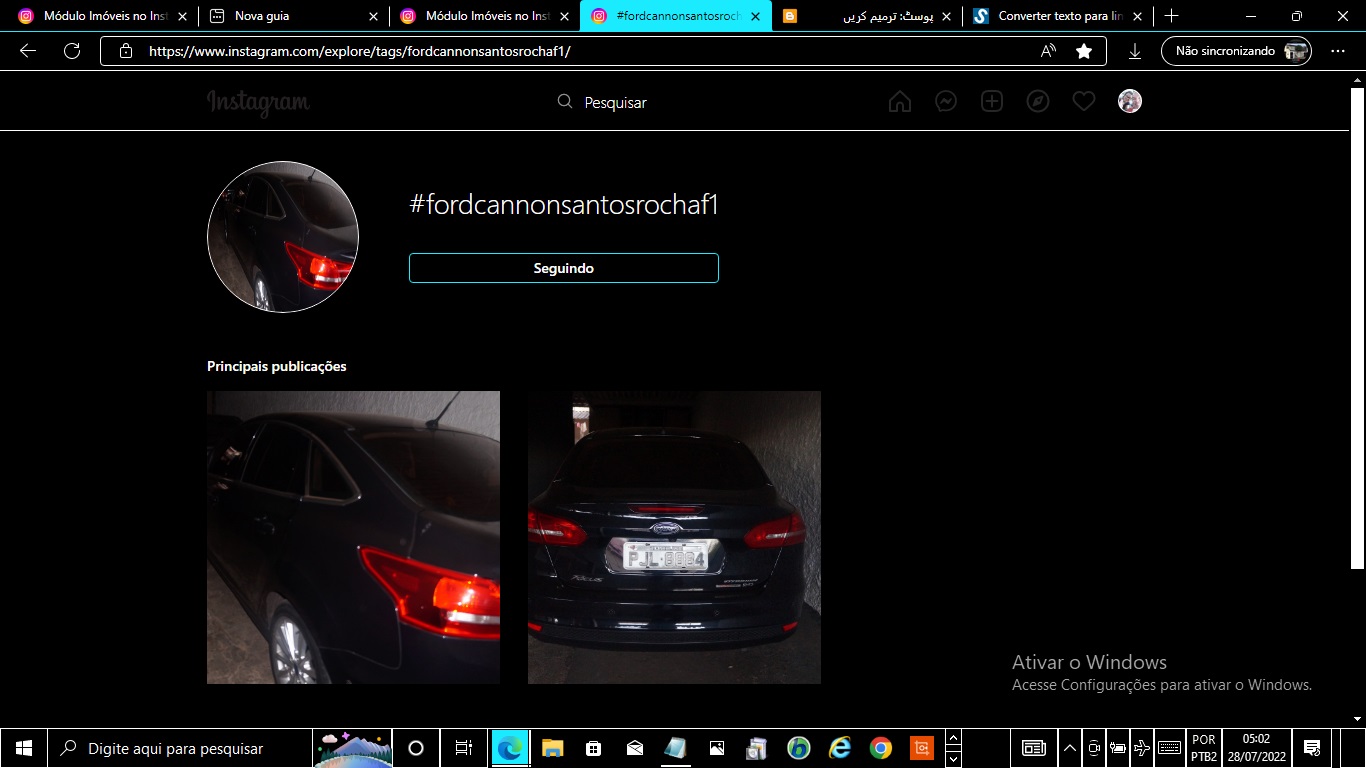Screen dimensions: 1366x768
Task: Open the touch keyboard tray icon
Action: (1169, 748)
